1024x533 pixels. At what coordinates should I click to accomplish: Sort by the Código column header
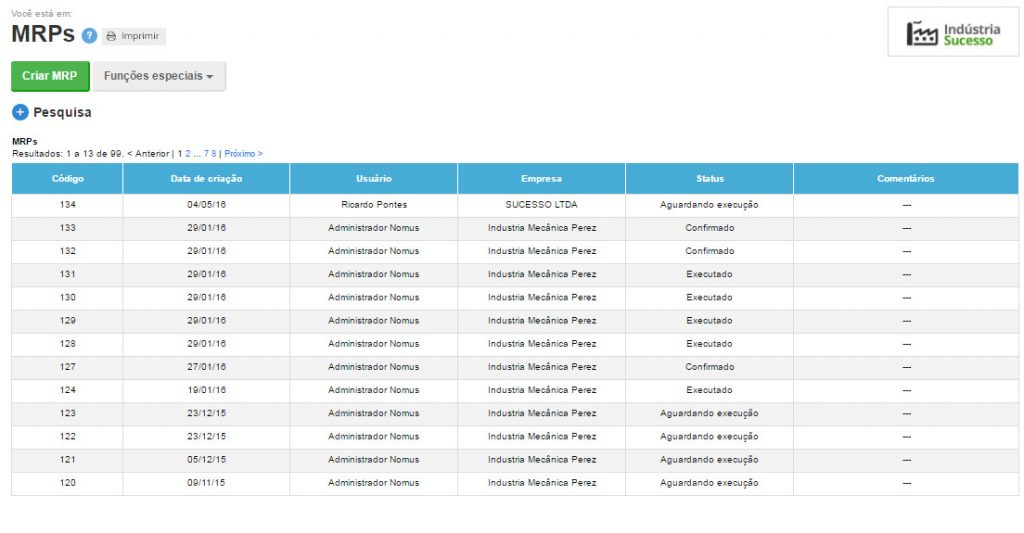(x=67, y=179)
